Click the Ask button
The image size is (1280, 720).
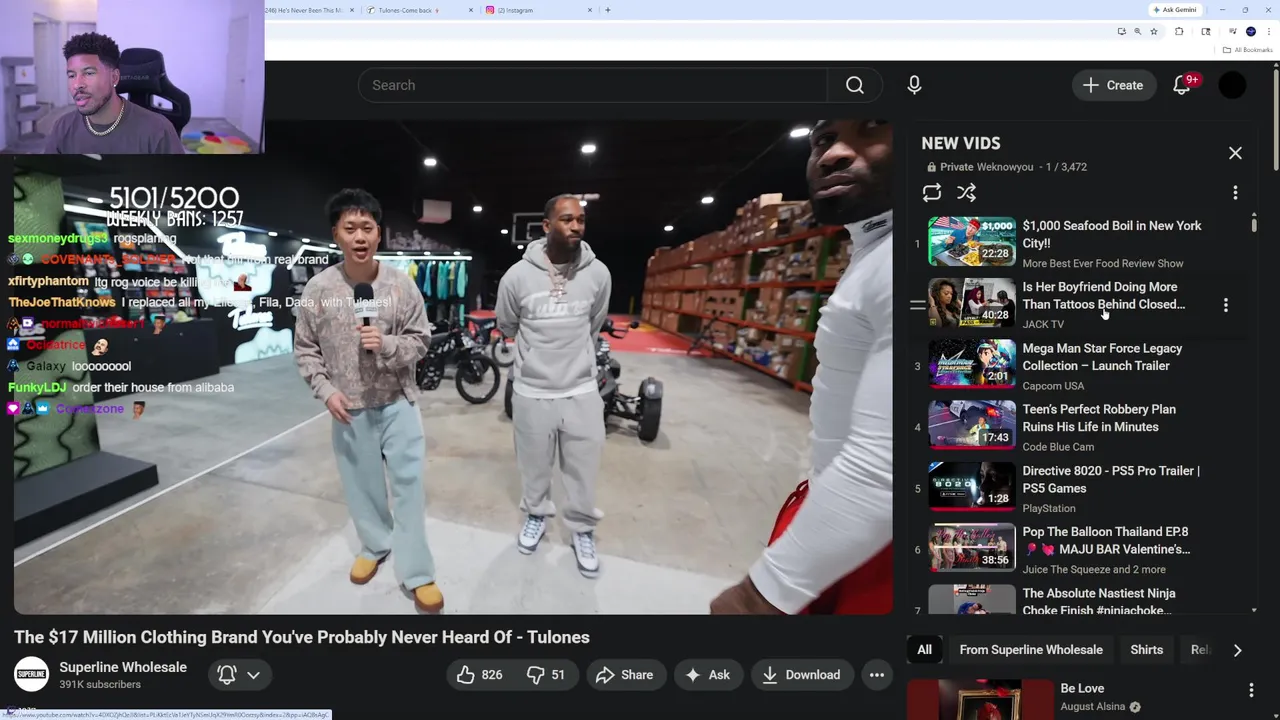(x=708, y=675)
